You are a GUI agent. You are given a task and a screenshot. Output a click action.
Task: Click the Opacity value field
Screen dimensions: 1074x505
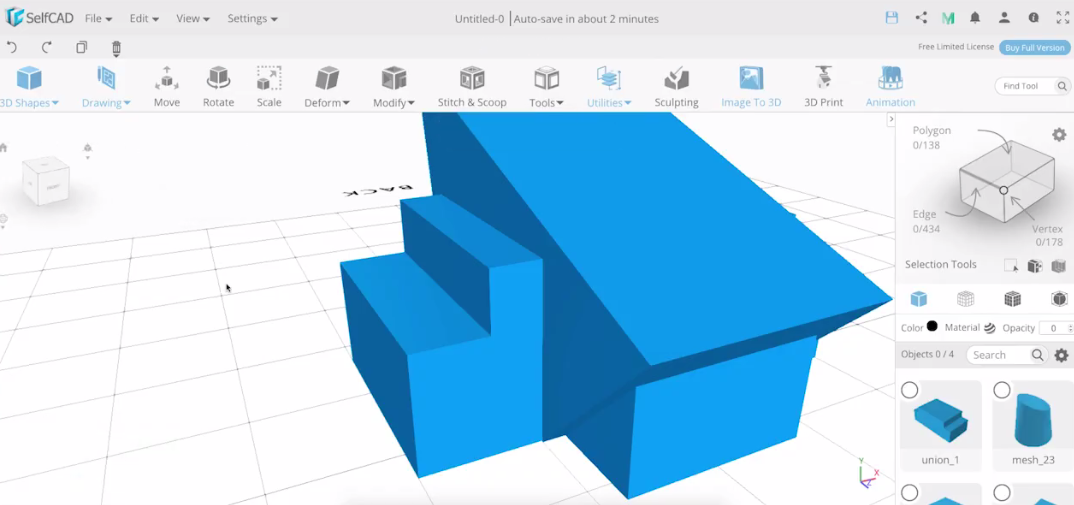[x=1056, y=328]
